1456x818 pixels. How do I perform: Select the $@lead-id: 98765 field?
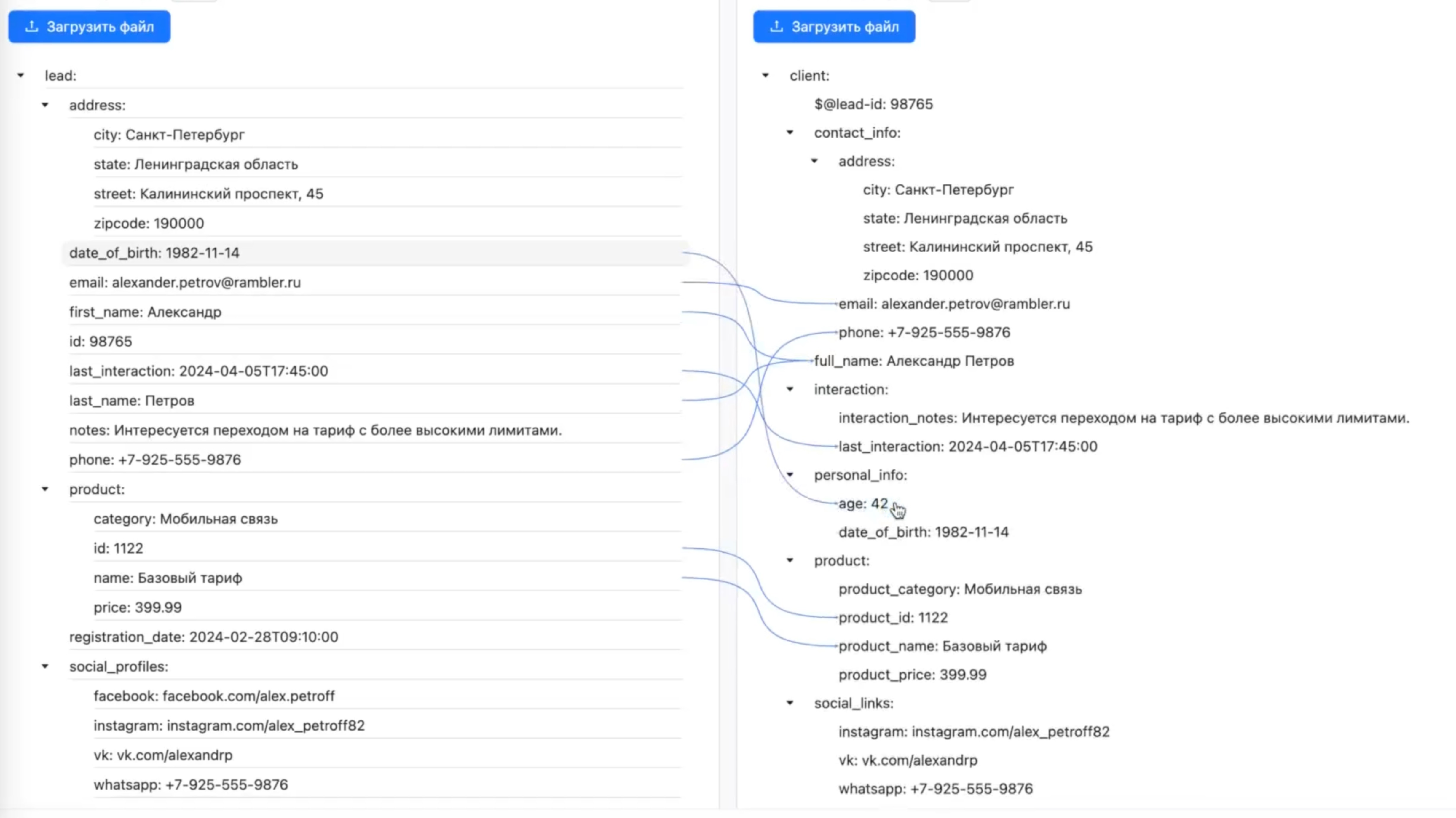click(873, 104)
